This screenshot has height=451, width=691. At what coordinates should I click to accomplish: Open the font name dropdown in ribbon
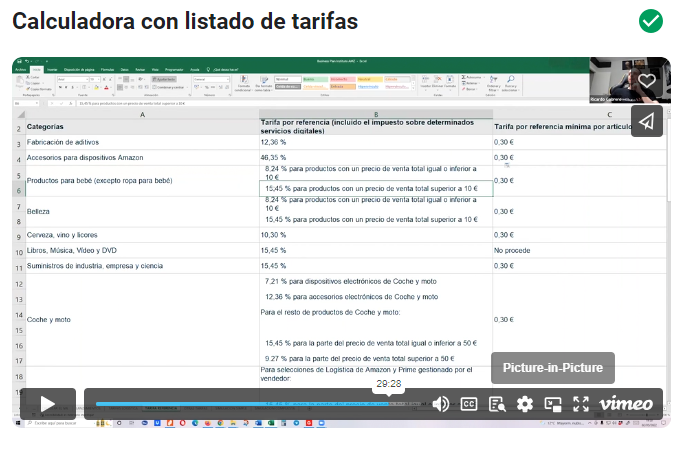[73, 79]
